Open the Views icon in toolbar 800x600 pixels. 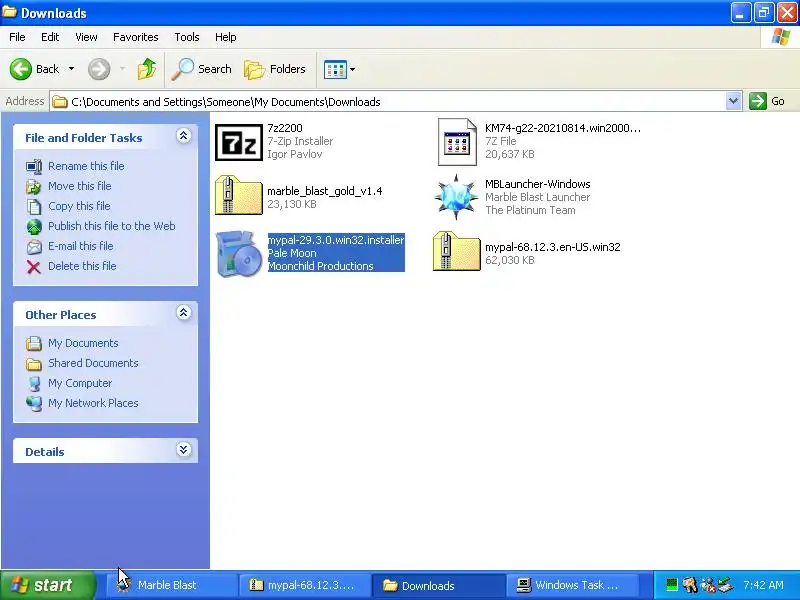[x=335, y=69]
